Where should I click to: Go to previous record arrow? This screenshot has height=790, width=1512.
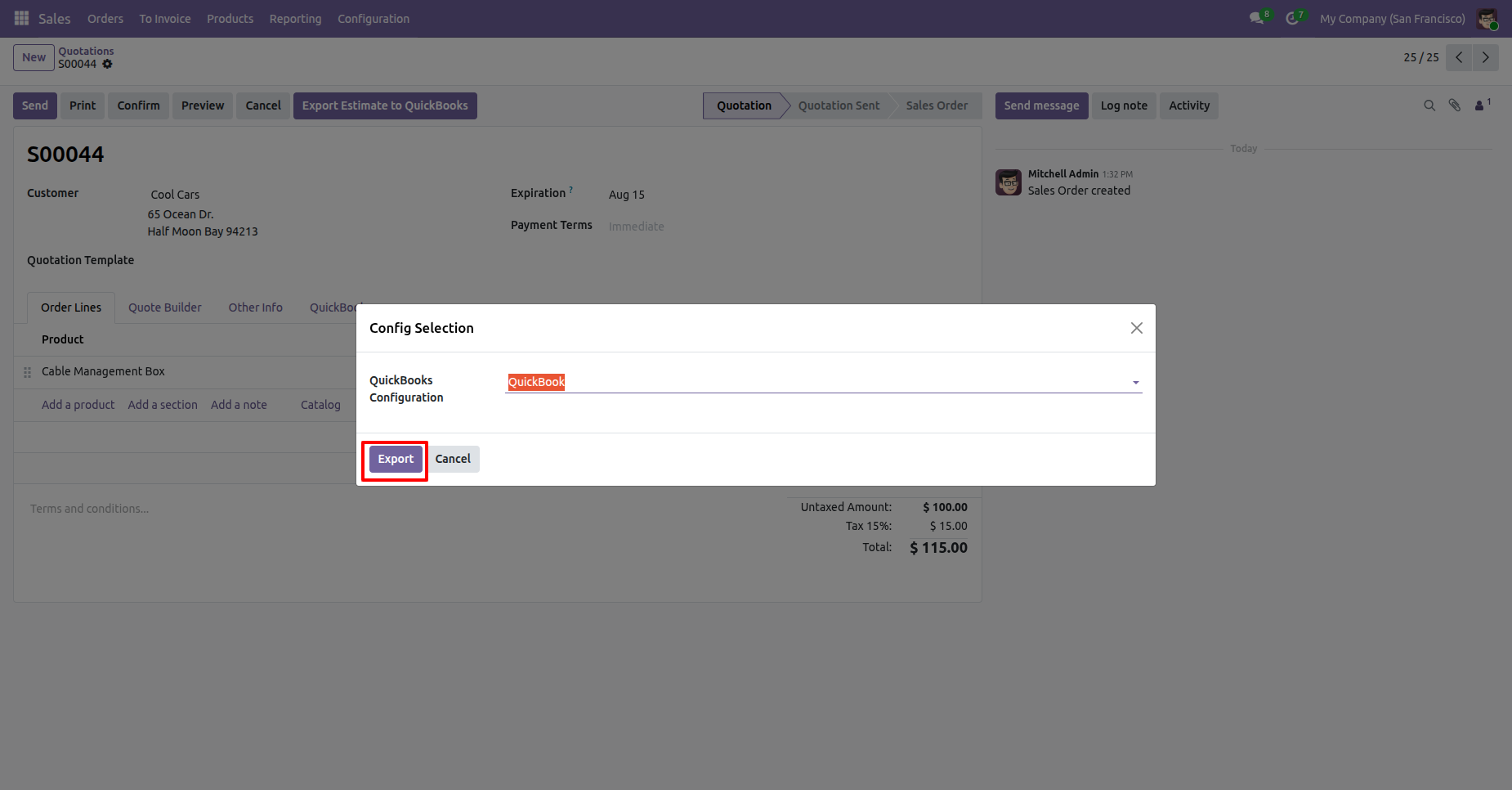(x=1459, y=57)
